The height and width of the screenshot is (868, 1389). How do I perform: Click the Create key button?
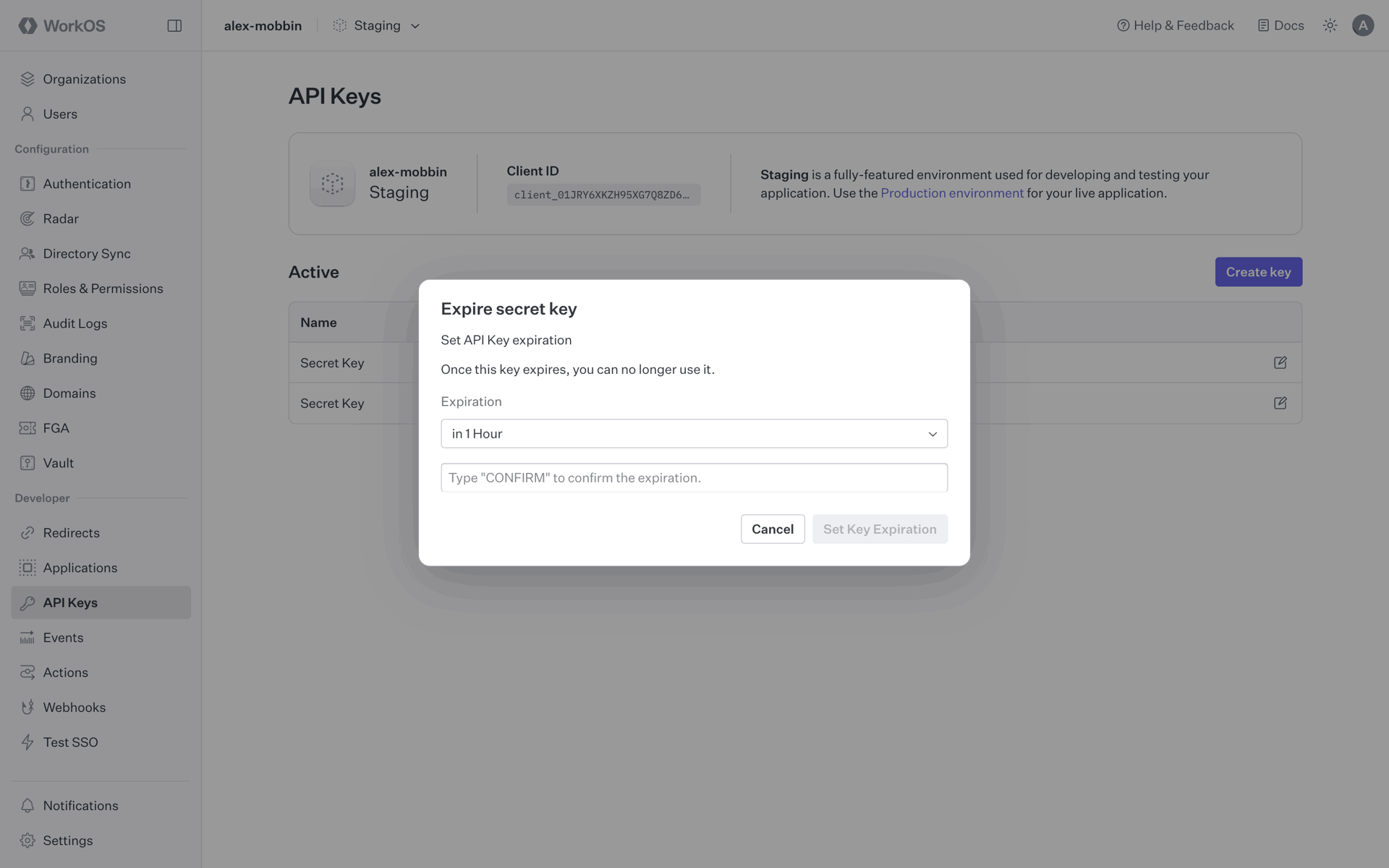click(x=1258, y=272)
